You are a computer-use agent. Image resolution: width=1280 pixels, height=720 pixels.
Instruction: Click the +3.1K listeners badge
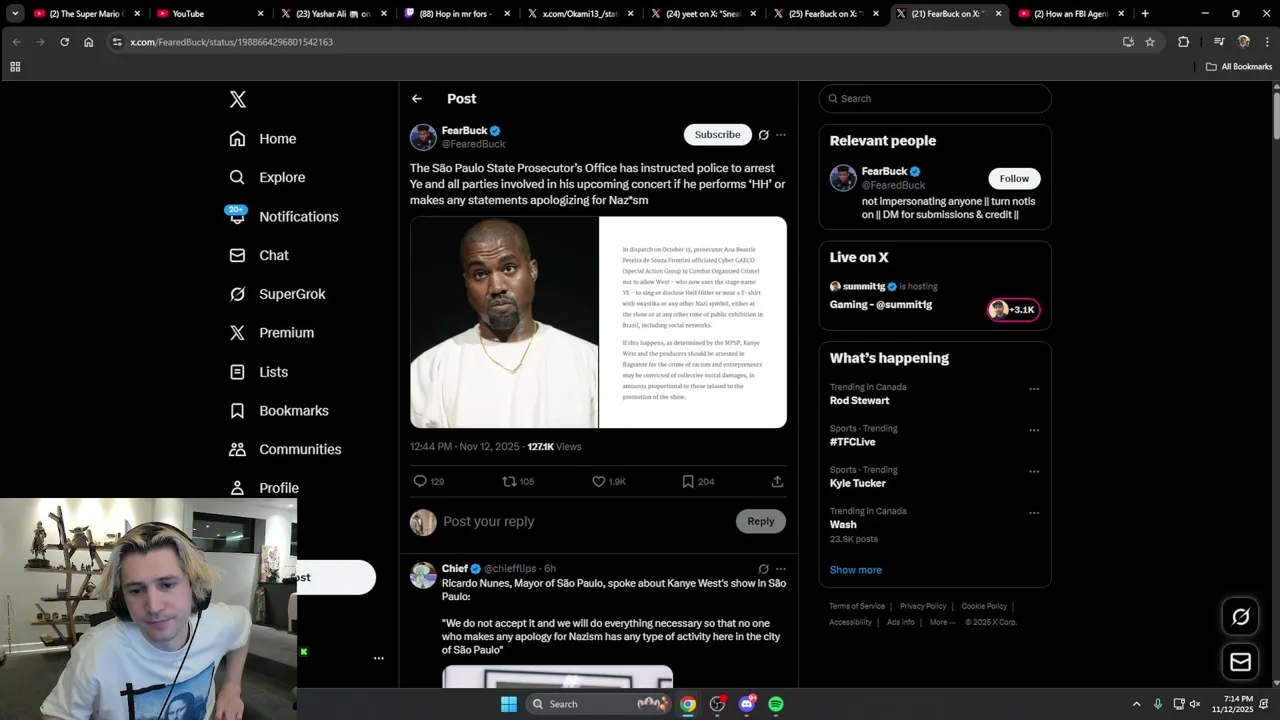1013,310
